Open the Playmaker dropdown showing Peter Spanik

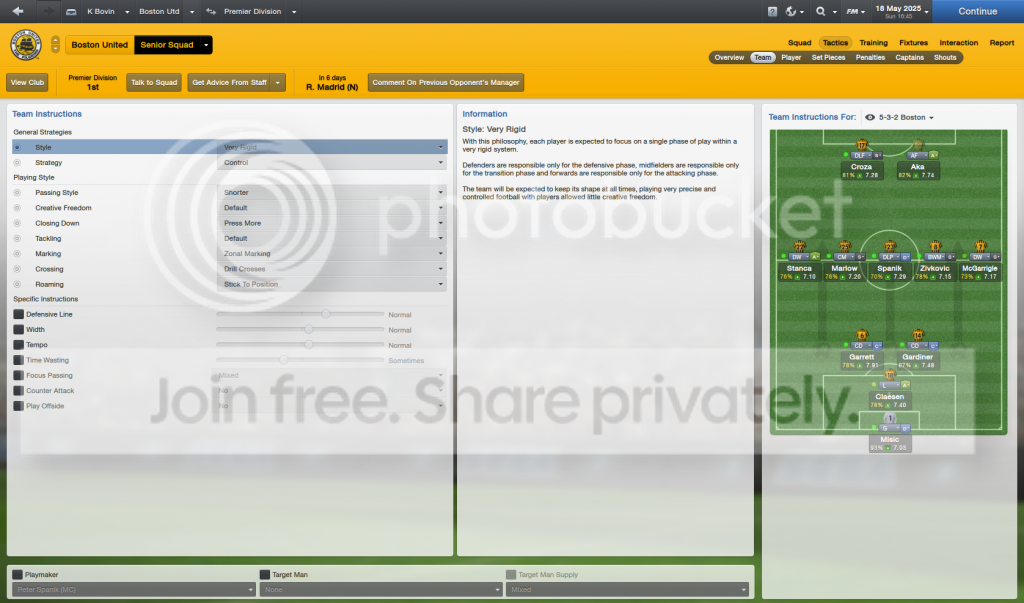[133, 589]
